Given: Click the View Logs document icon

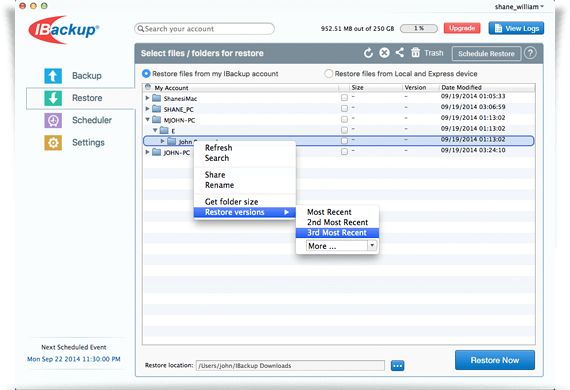Looking at the screenshot, I should [x=498, y=28].
